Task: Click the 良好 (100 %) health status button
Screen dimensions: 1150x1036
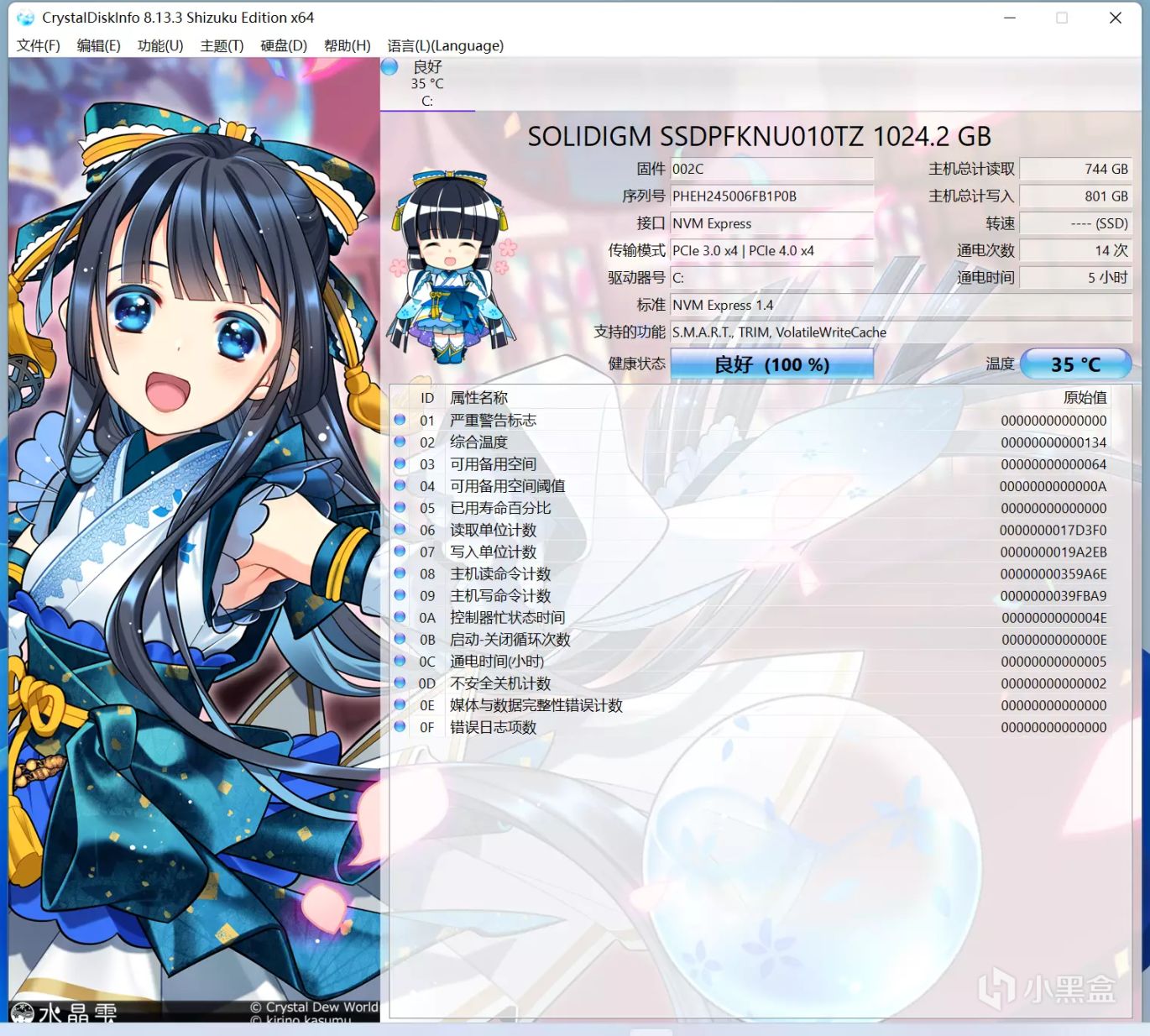Action: coord(772,364)
